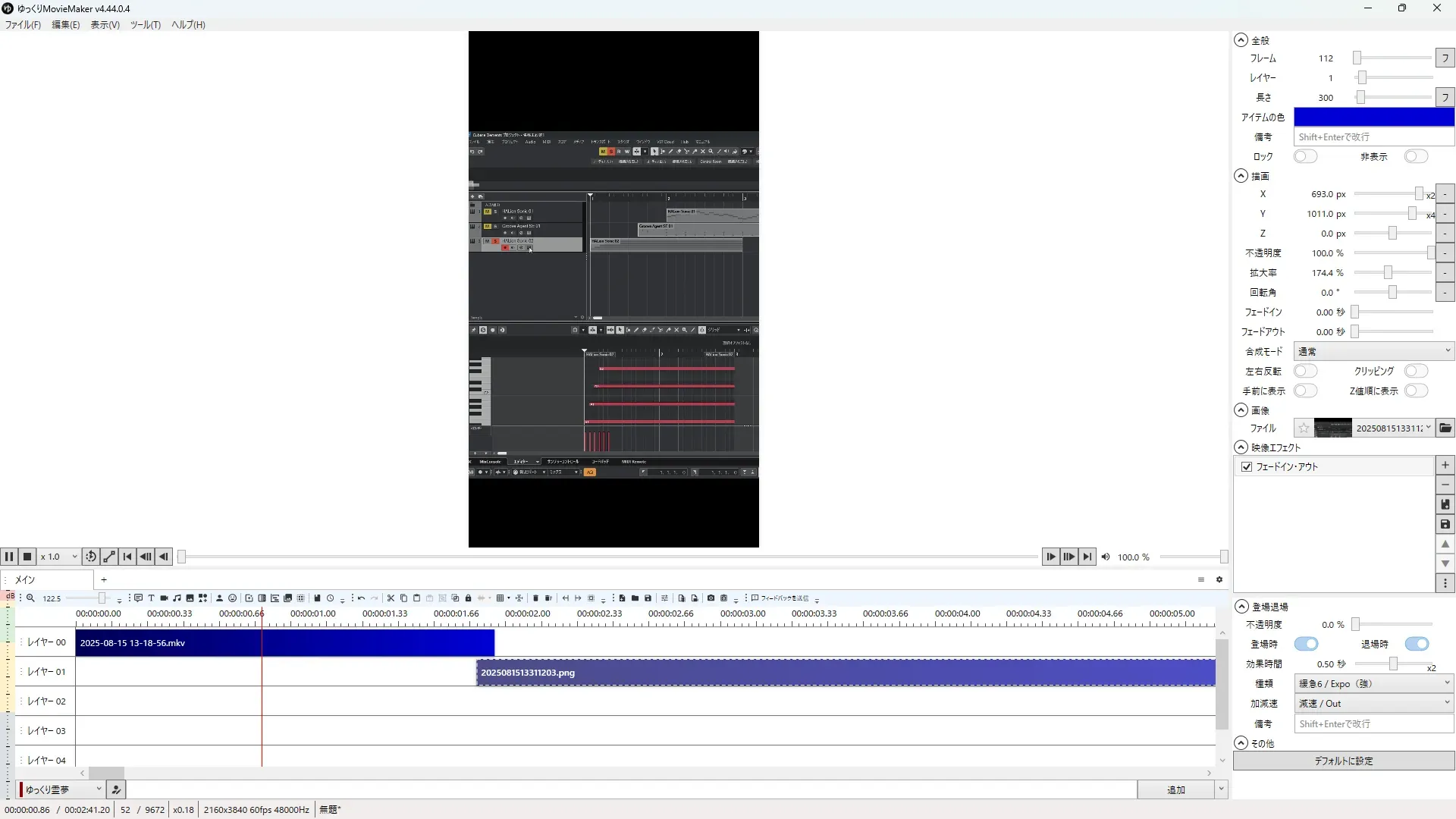This screenshot has height=819, width=1456.
Task: Collapse the 描画 section
Action: (x=1241, y=176)
